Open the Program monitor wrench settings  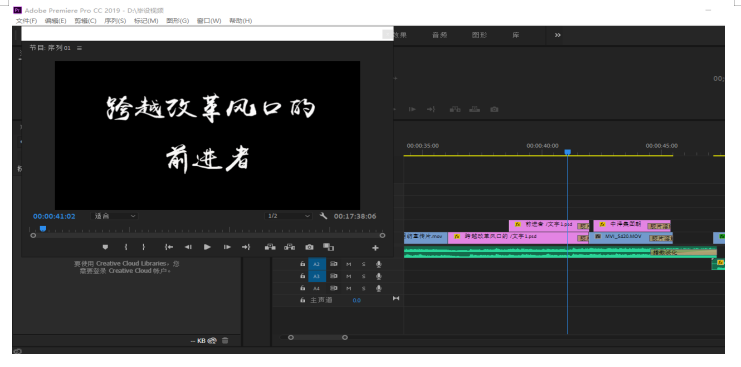click(324, 216)
